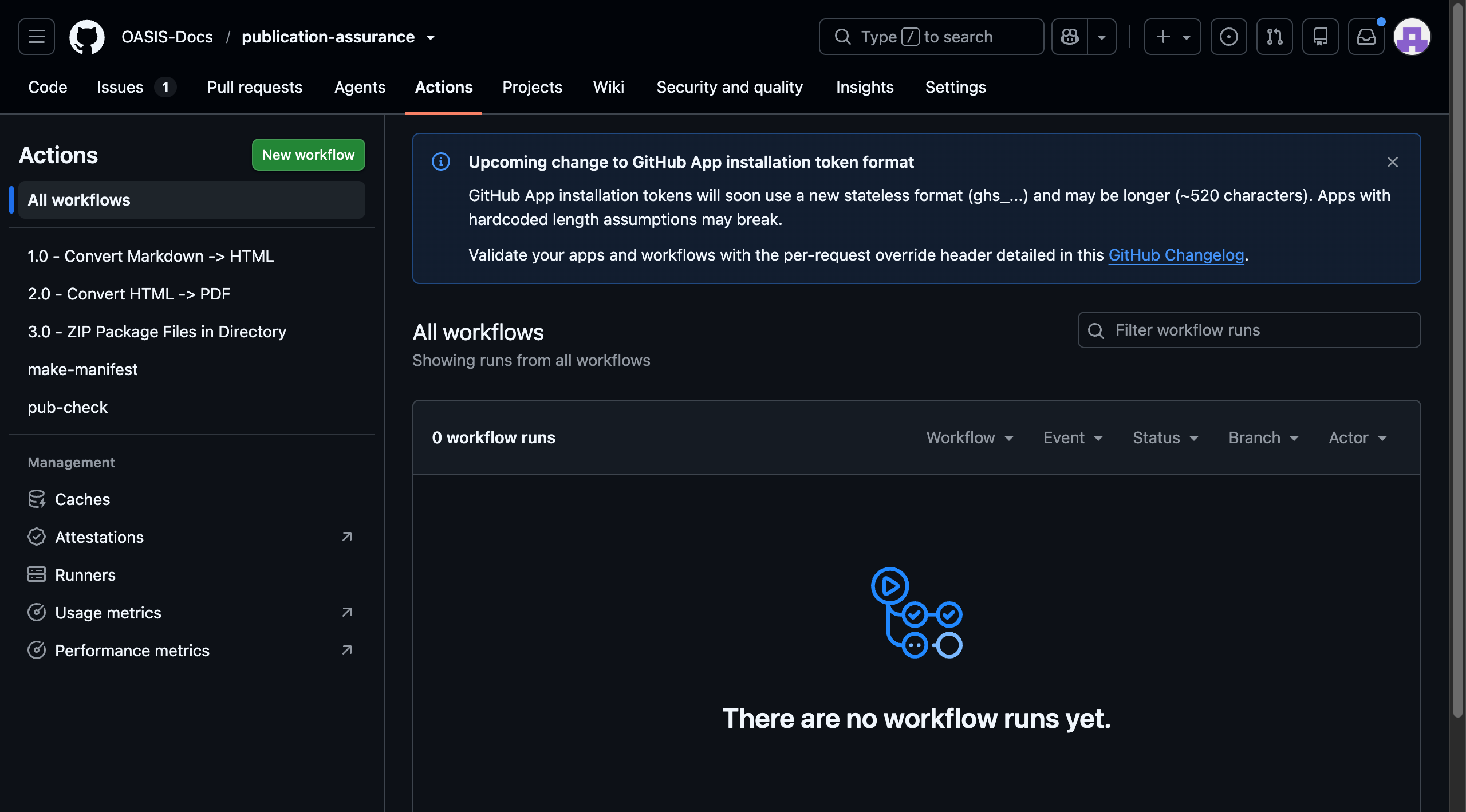Image resolution: width=1466 pixels, height=812 pixels.
Task: Switch to the Pull requests tab
Action: tap(255, 87)
